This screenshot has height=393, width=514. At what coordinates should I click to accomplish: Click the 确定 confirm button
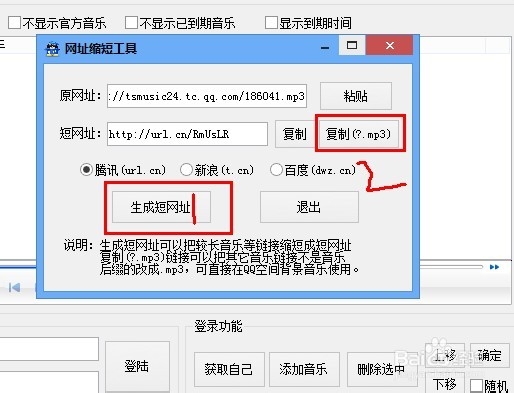489,355
